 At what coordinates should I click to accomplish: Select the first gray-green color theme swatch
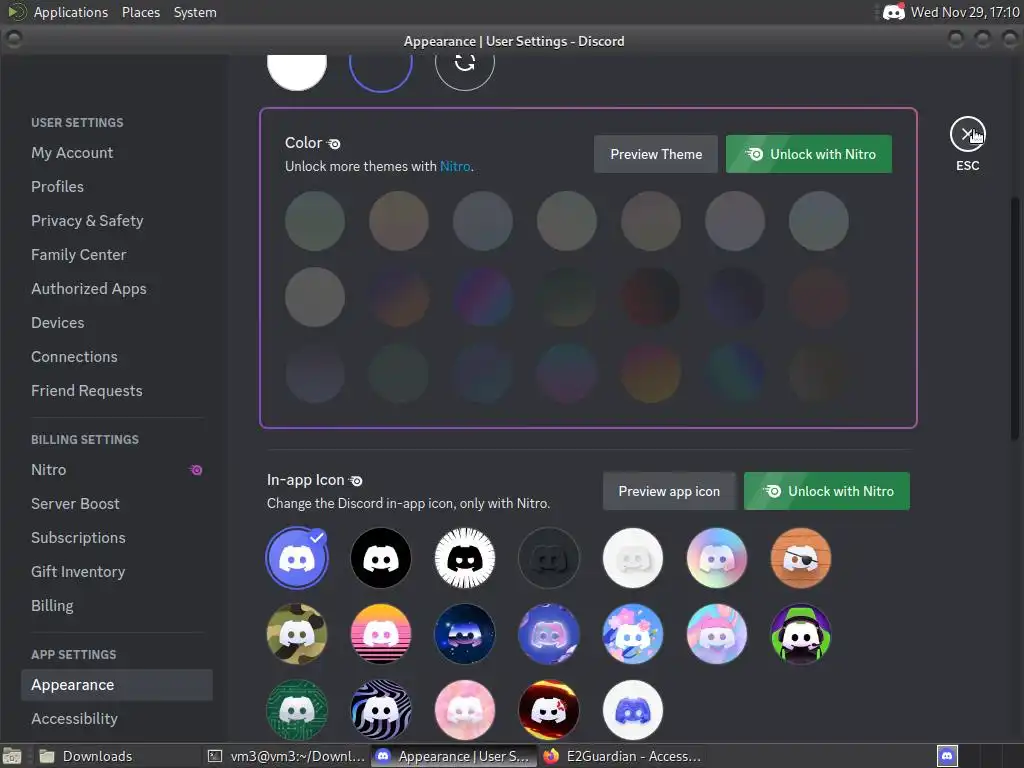pos(315,221)
